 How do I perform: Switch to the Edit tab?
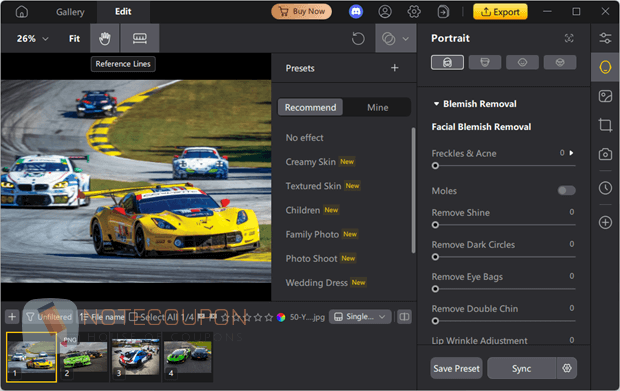pos(123,11)
